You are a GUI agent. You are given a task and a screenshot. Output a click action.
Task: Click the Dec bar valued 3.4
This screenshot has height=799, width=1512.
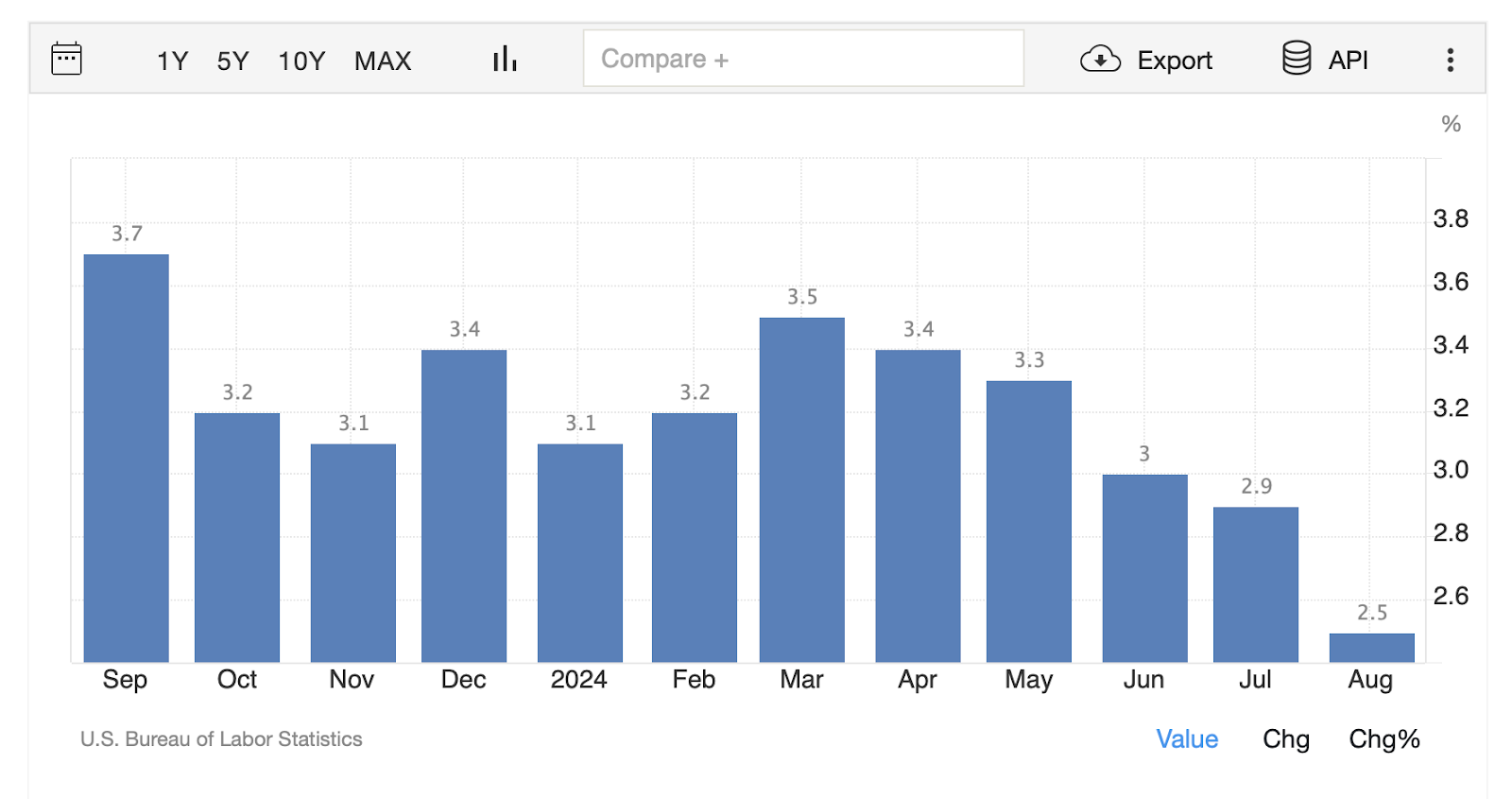(464, 506)
